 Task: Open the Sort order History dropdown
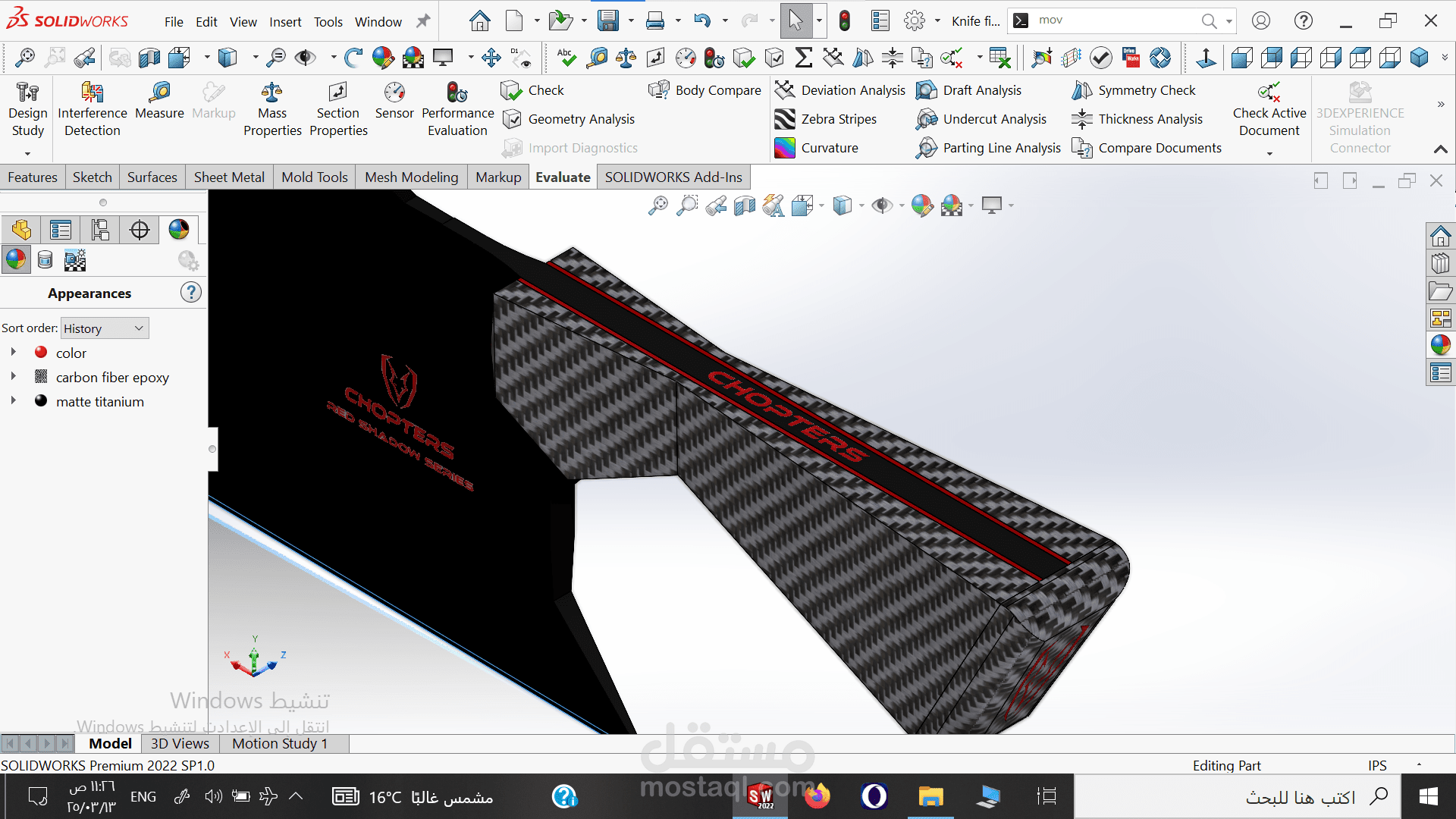(x=105, y=328)
